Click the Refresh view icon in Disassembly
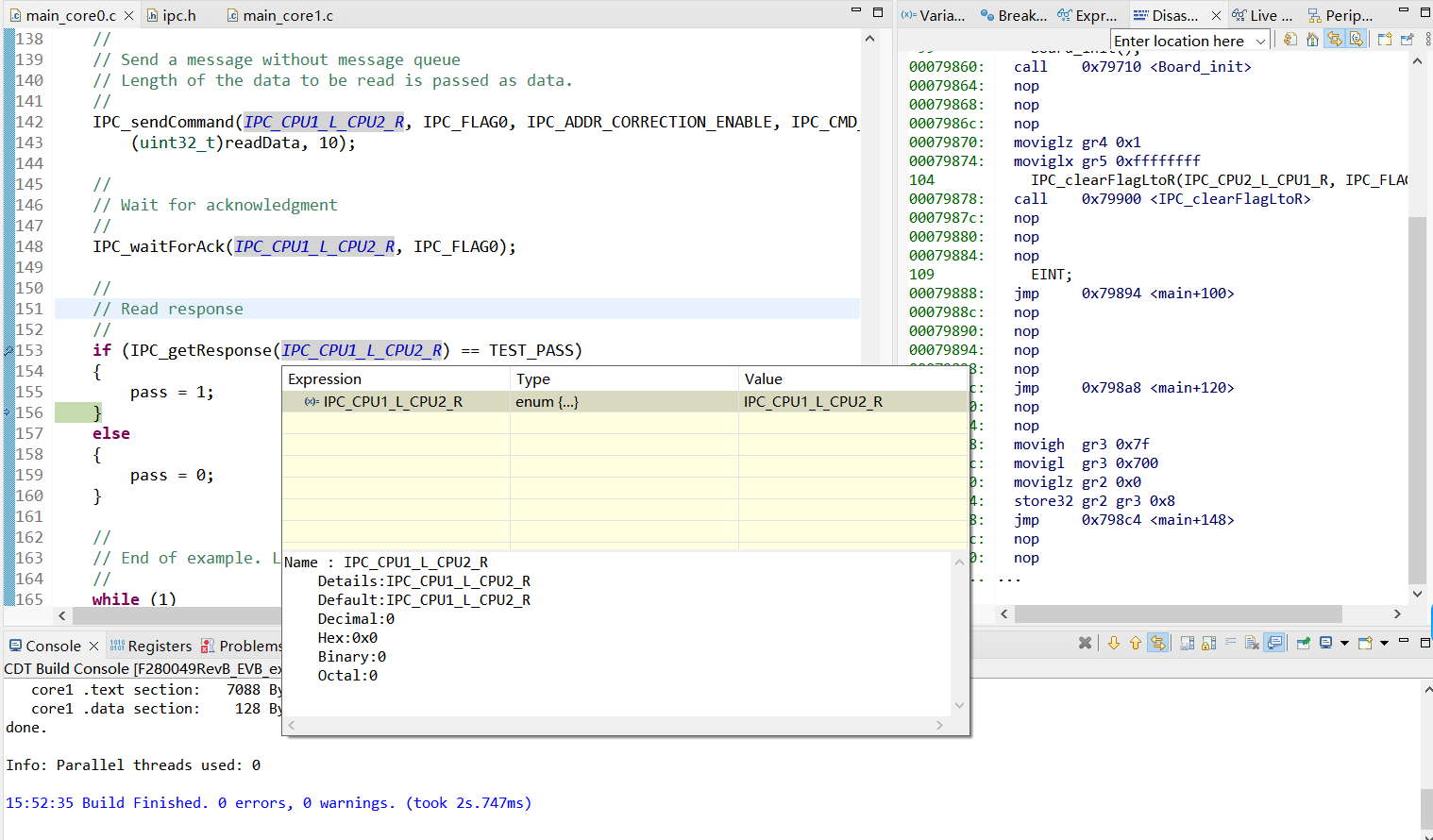Screen dimensions: 1433x840 tap(1290, 40)
